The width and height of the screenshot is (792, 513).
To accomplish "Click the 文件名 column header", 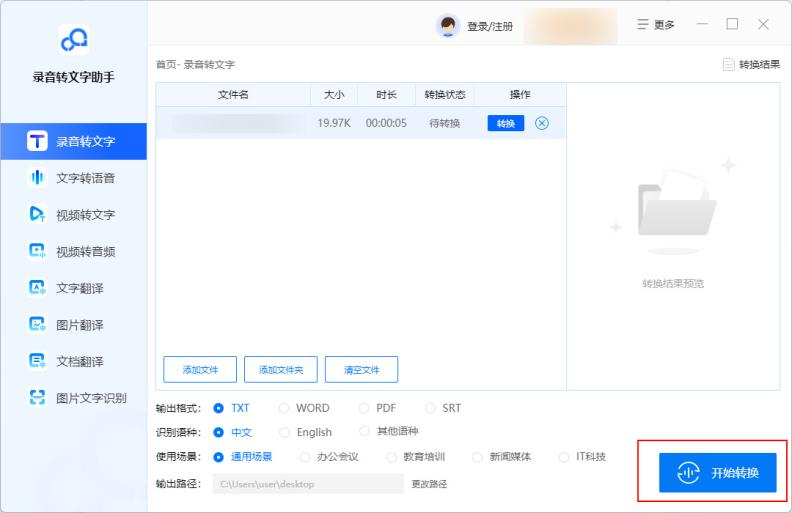I will click(x=233, y=94).
